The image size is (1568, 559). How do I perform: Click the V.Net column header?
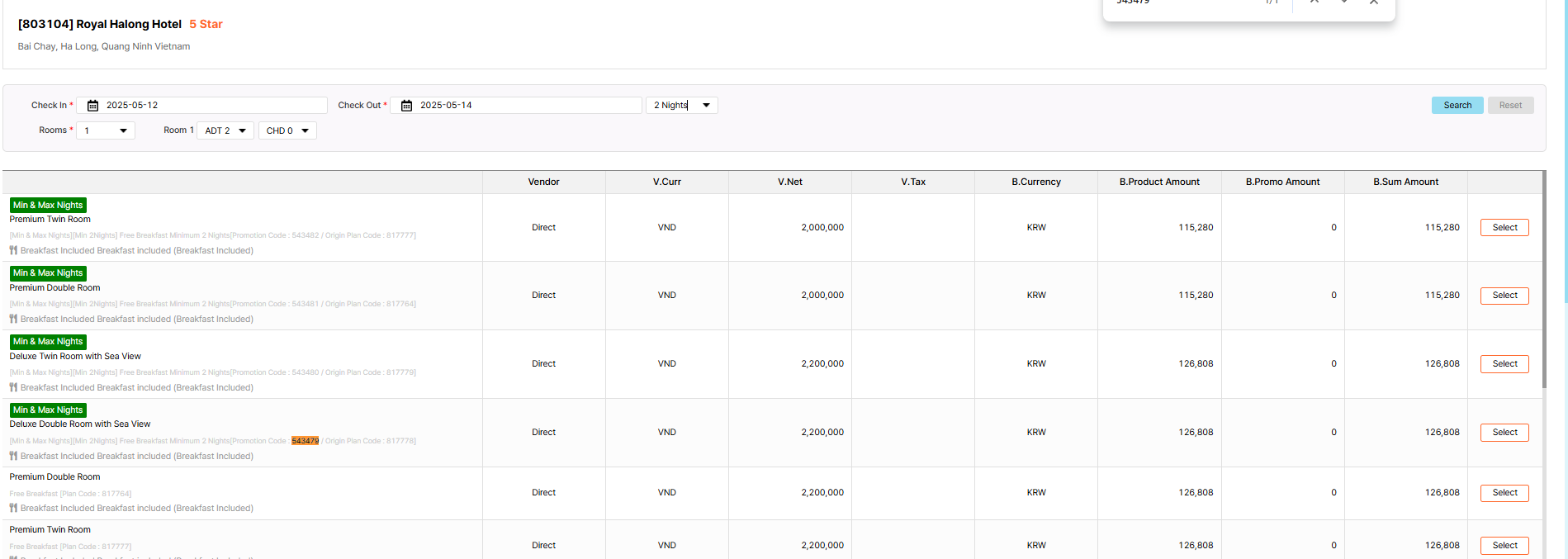[790, 182]
